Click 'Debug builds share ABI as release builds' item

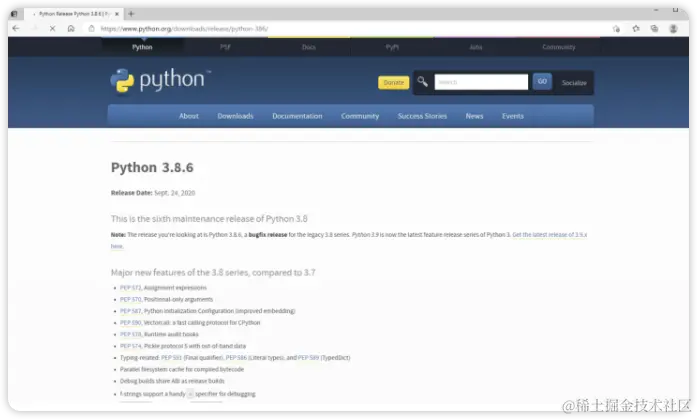pos(172,381)
